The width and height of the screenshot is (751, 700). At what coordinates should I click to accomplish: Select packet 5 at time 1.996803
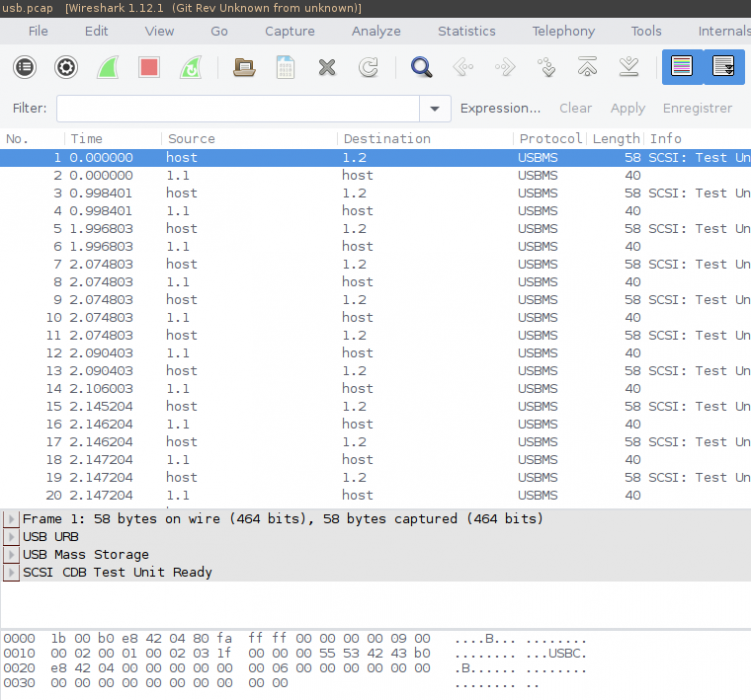click(x=376, y=229)
